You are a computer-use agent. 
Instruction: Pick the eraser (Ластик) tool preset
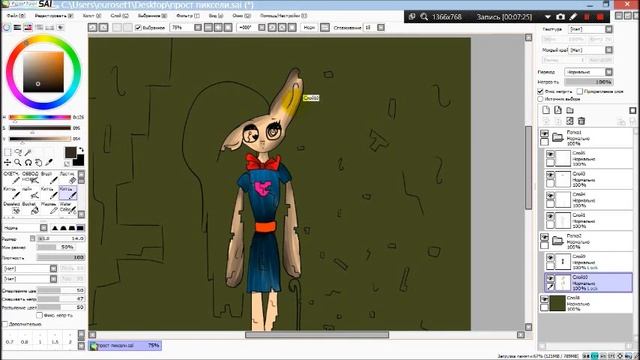click(x=68, y=178)
